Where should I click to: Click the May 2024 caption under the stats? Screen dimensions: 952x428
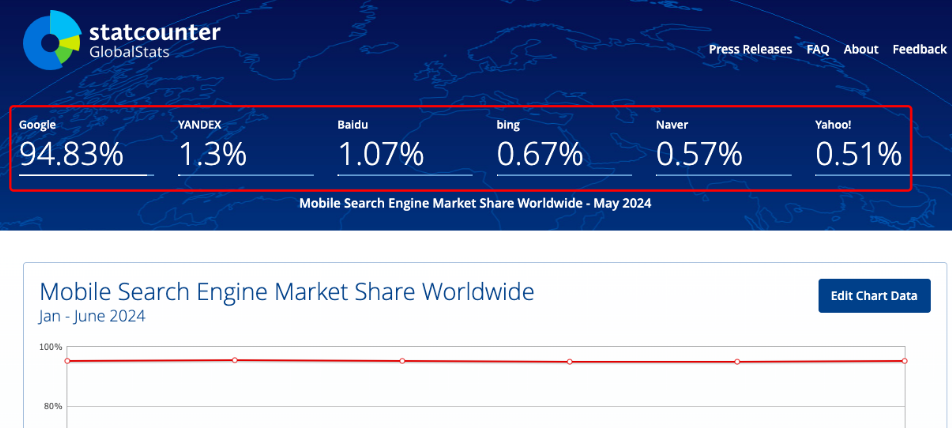point(475,203)
